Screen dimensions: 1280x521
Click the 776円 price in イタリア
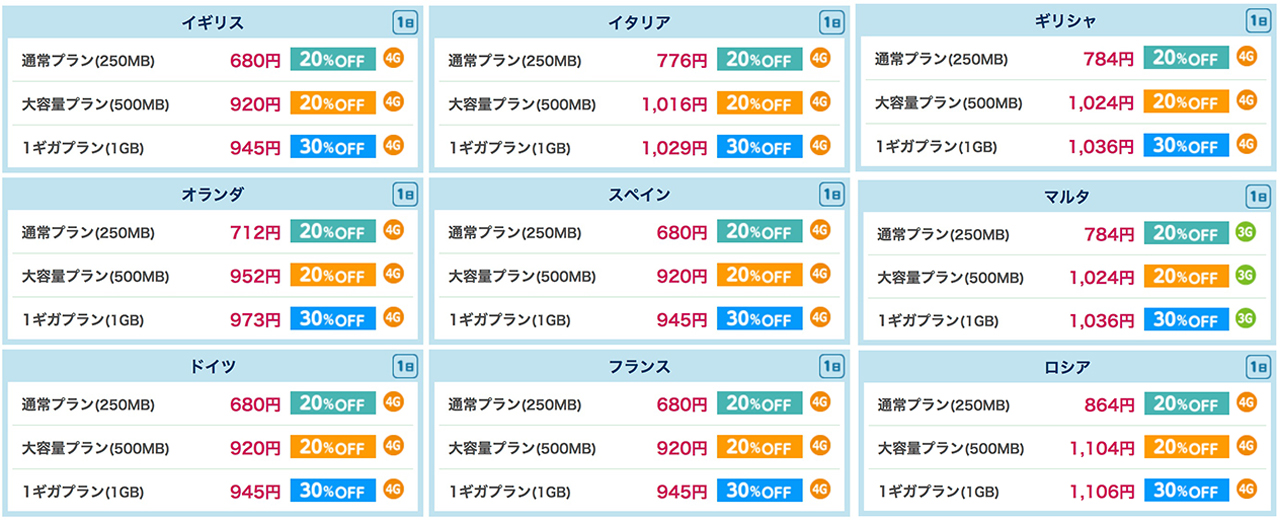click(682, 61)
